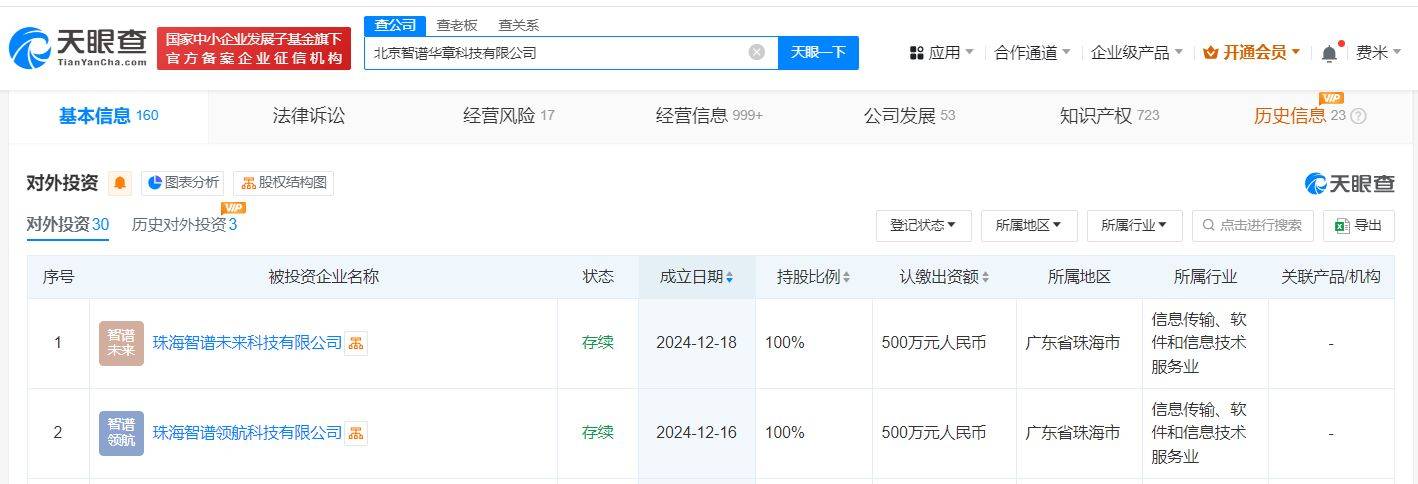Viewport: 1418px width, 484px height.
Task: Open the 费米 user account menu
Action: coord(1378,53)
